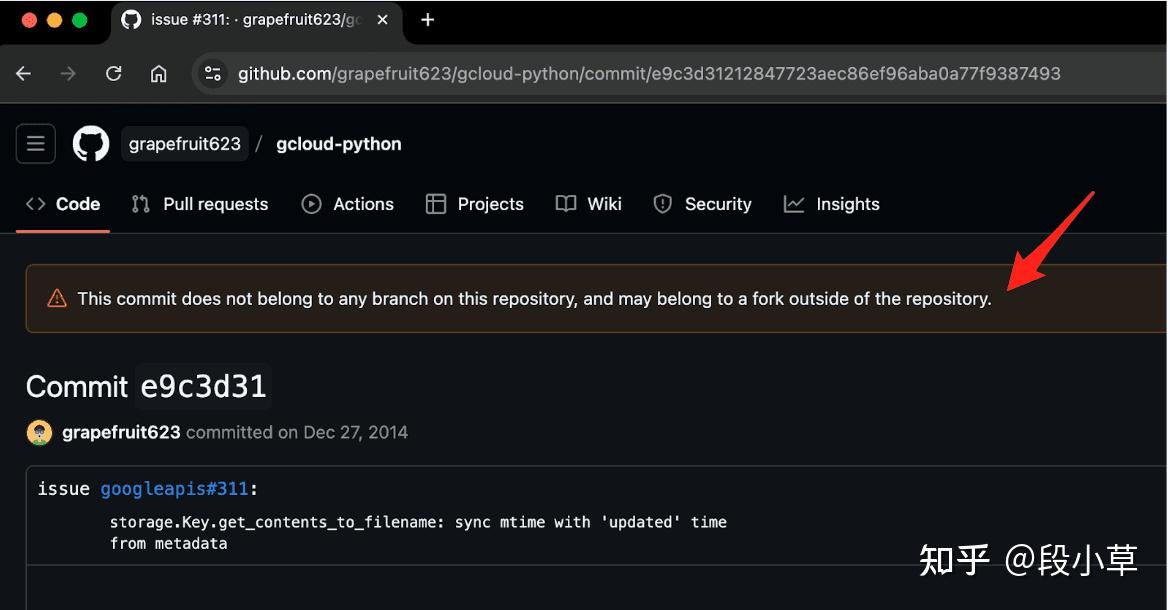Image resolution: width=1170 pixels, height=610 pixels.
Task: Open grapefruit623 avatar next to committed date
Action: (x=39, y=433)
